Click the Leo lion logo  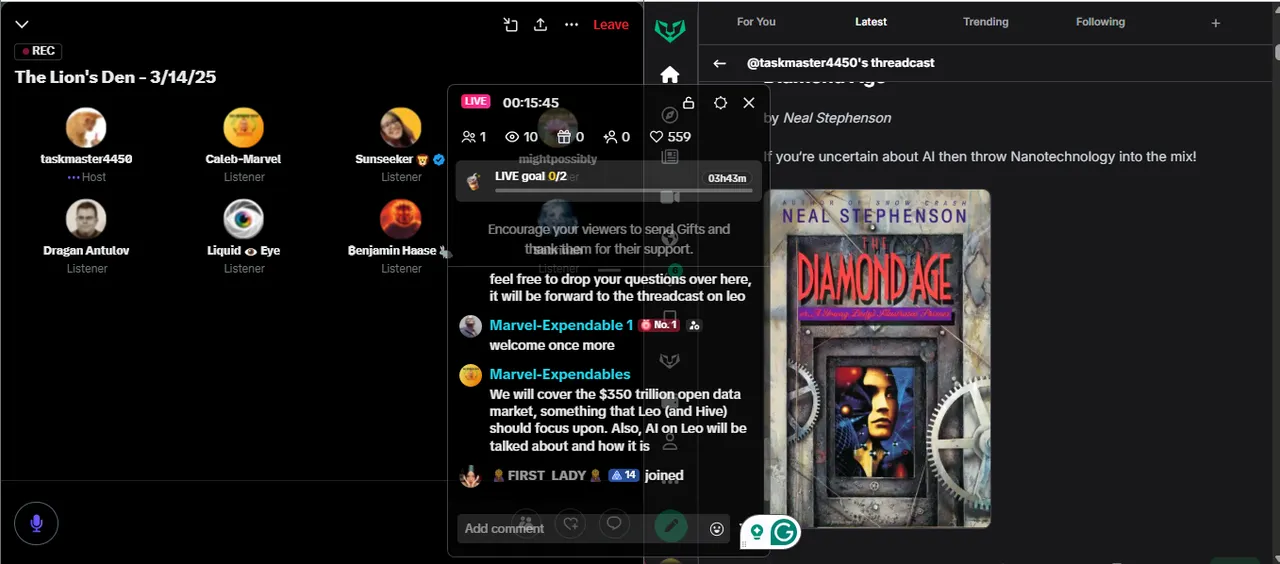tap(670, 30)
